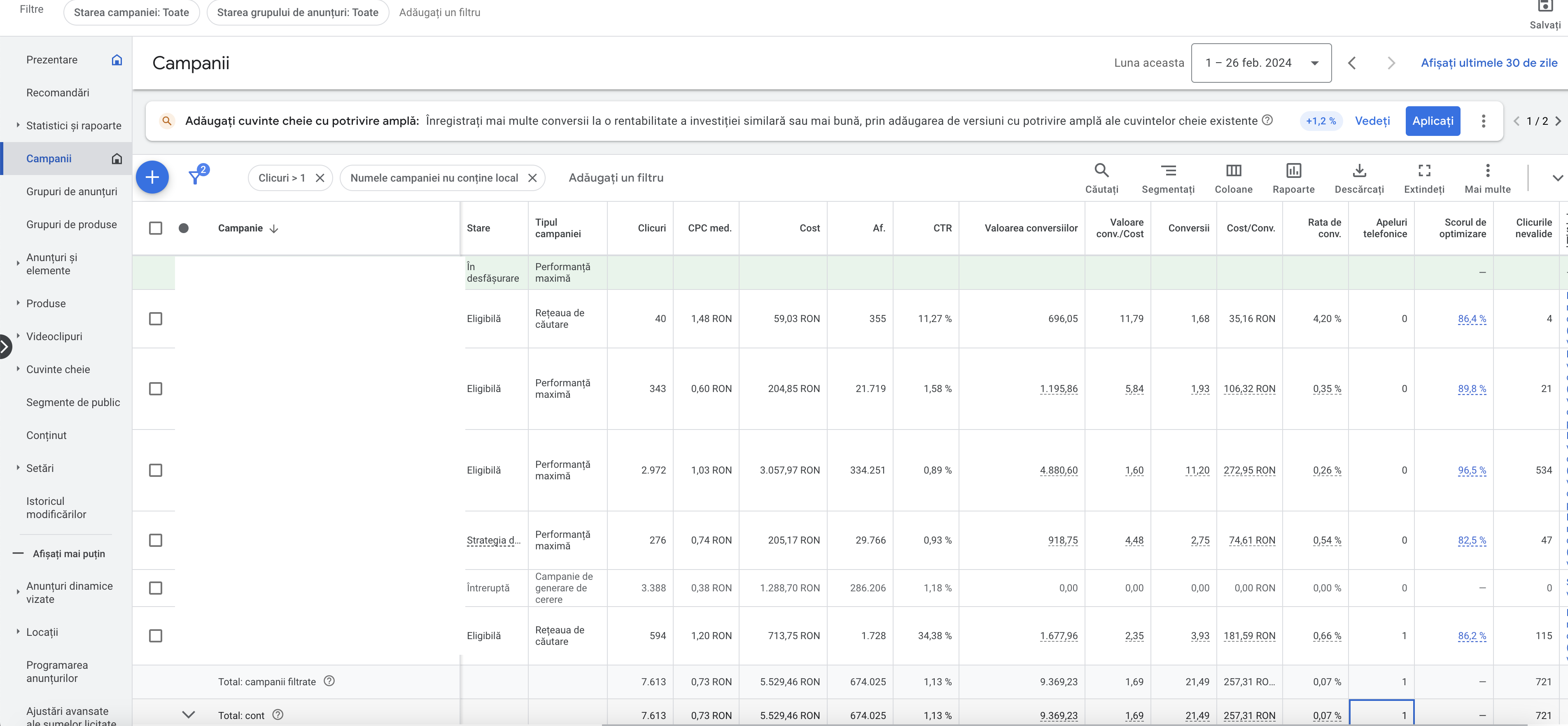The width and height of the screenshot is (1568, 726).
Task: Toggle the select-all header checkbox
Action: 155,228
